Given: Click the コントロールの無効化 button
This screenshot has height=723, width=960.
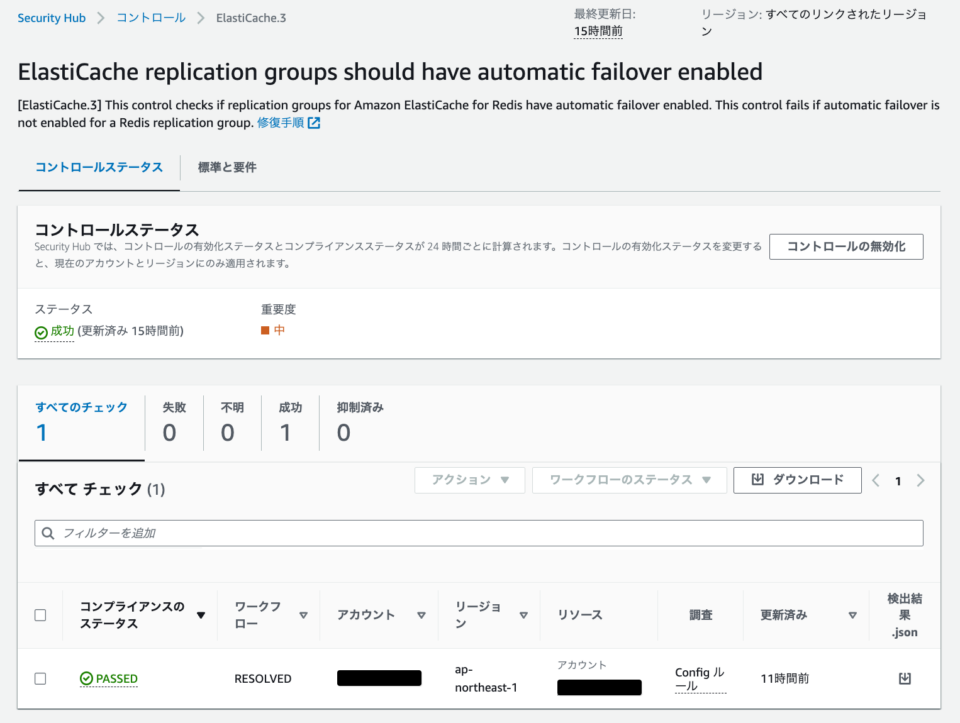Looking at the screenshot, I should pos(846,246).
